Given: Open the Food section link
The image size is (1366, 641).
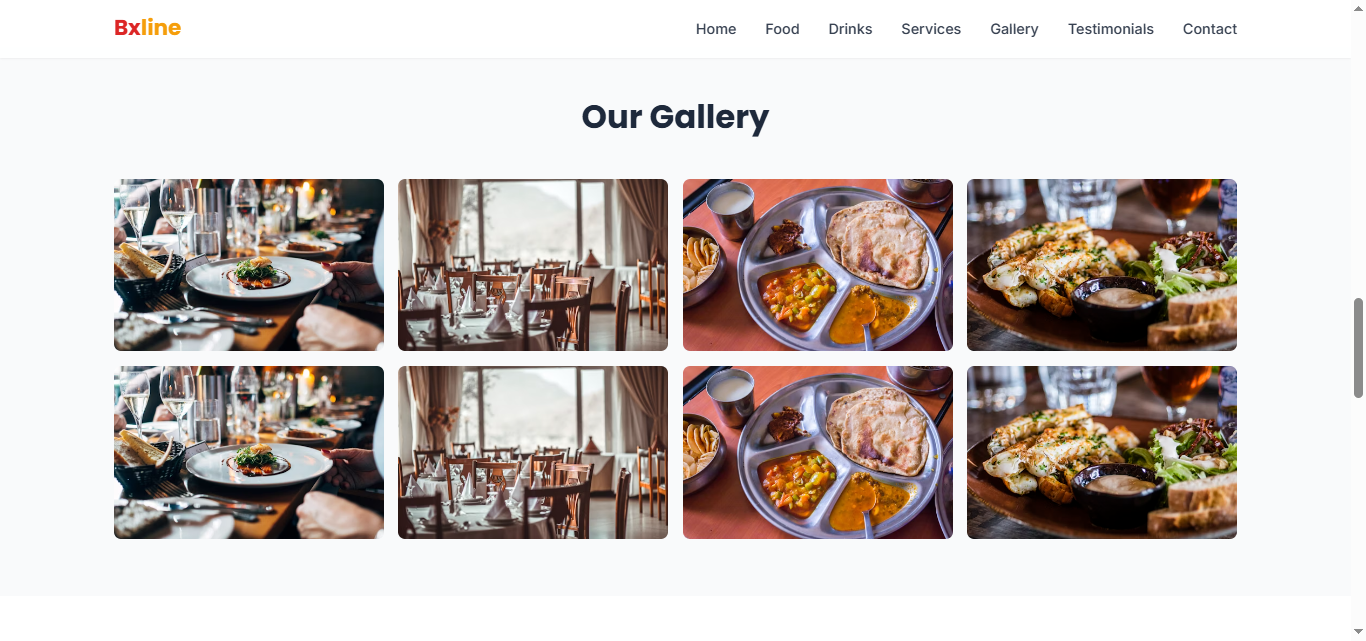Looking at the screenshot, I should pos(782,29).
